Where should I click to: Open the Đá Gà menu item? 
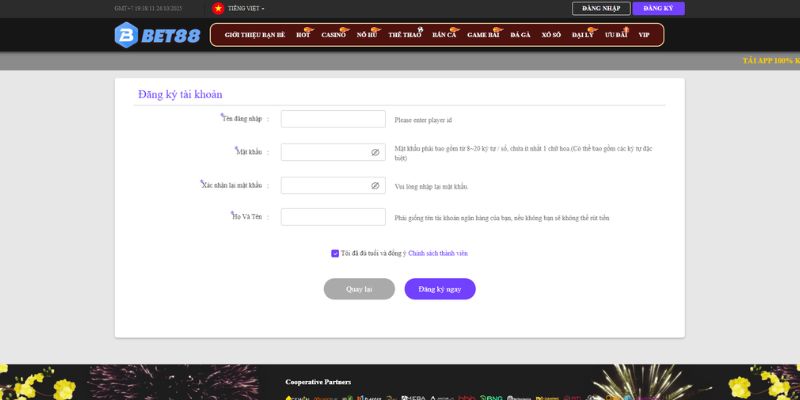point(520,35)
